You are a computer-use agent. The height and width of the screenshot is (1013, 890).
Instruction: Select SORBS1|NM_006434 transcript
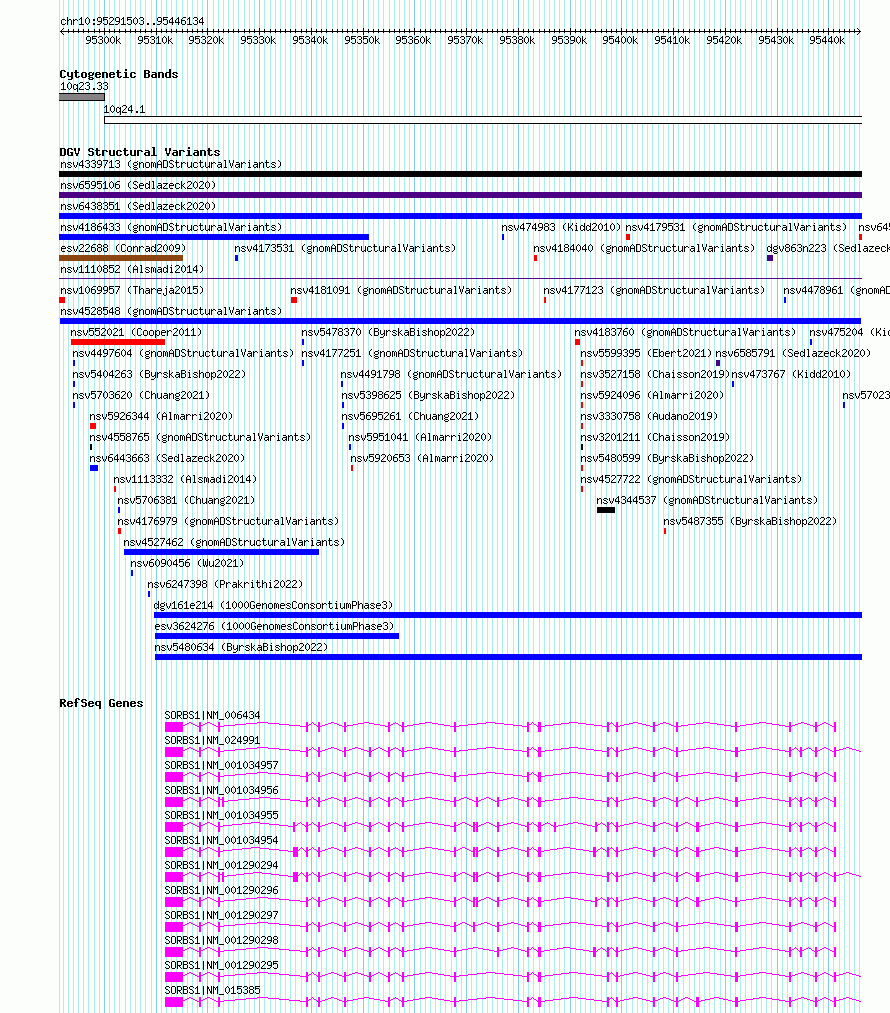501,727
